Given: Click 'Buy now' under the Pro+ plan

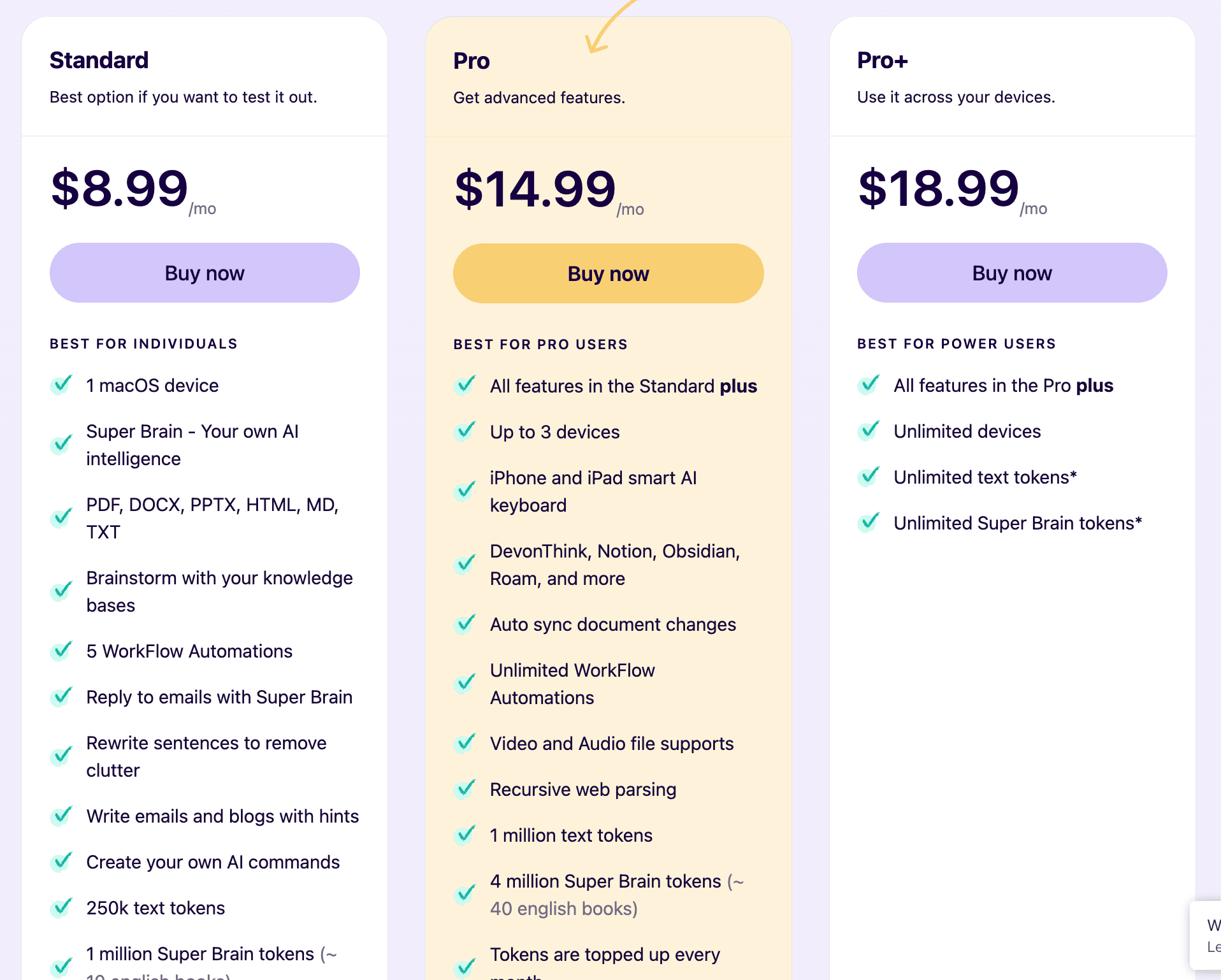Looking at the screenshot, I should click(1011, 273).
